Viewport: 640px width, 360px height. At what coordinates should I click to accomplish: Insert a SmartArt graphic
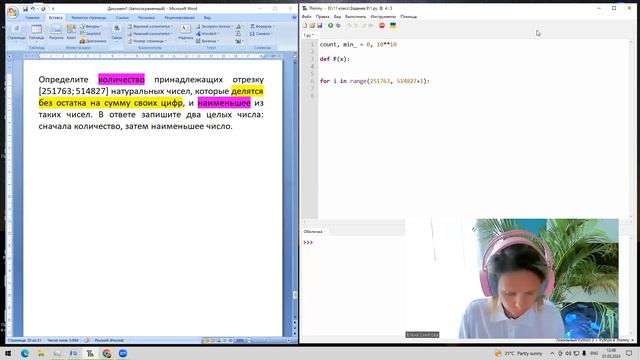90,33
